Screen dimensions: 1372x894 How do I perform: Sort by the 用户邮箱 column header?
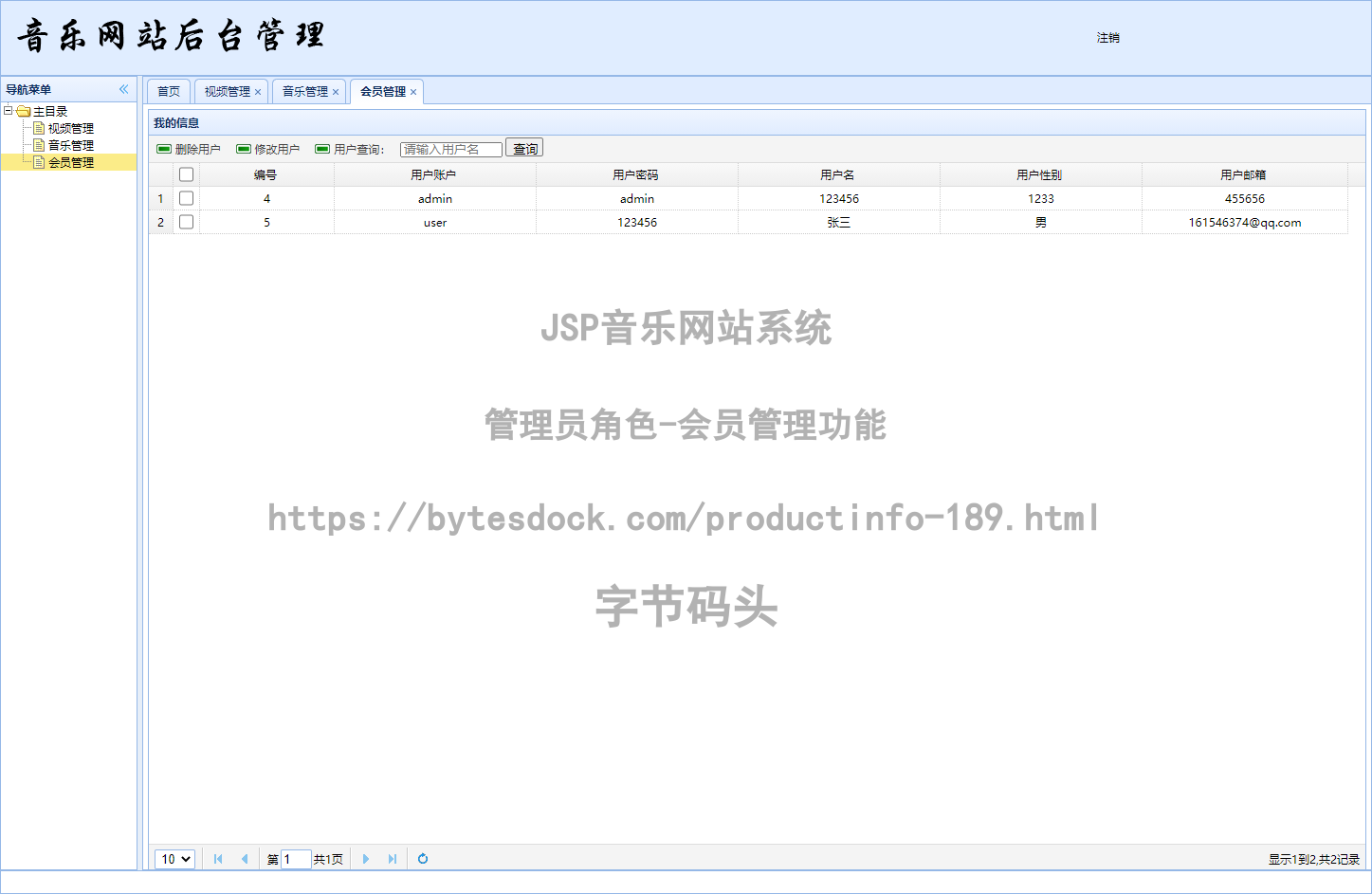[x=1245, y=174]
